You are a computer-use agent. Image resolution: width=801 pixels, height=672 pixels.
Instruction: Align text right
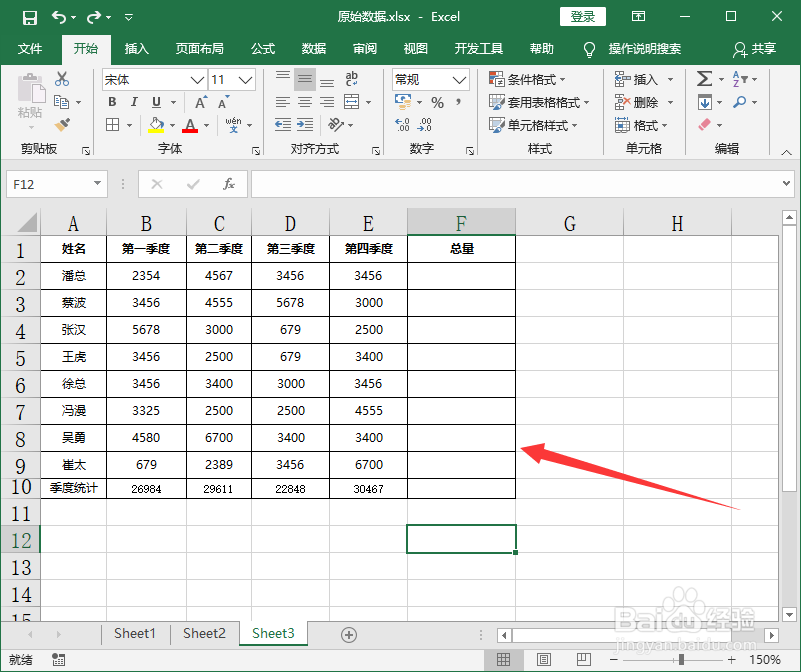point(327,102)
